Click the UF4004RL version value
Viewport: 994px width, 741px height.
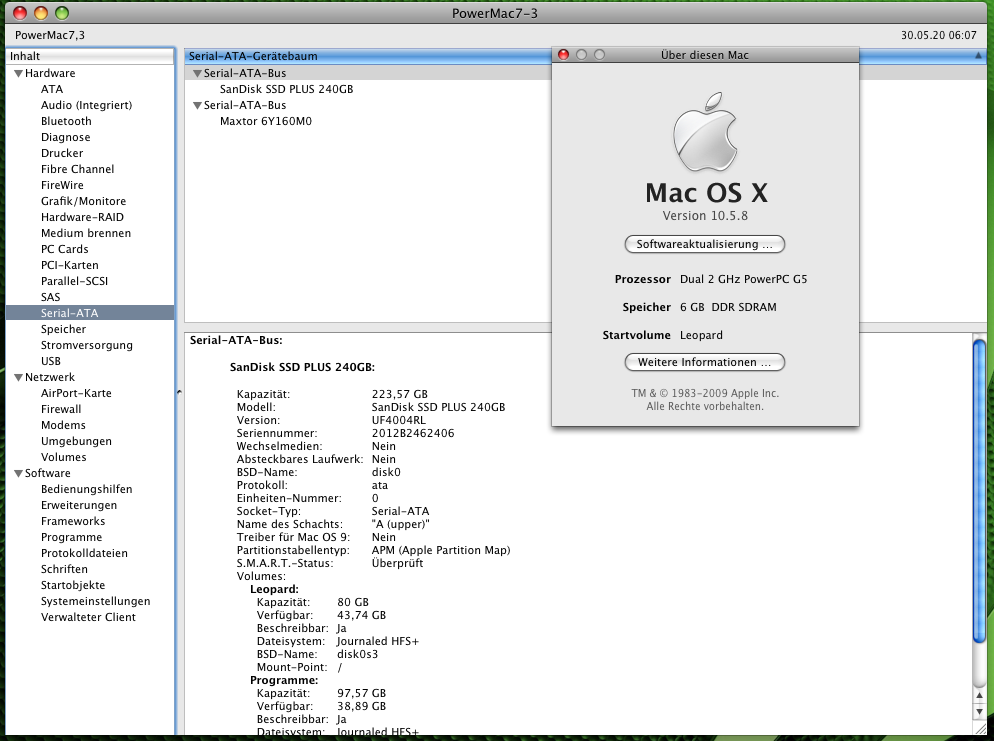pyautogui.click(x=399, y=420)
